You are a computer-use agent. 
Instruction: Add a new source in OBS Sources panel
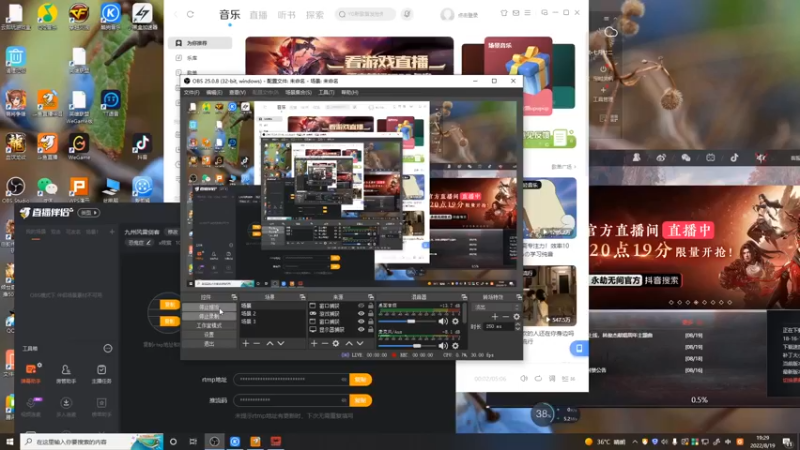coord(314,343)
